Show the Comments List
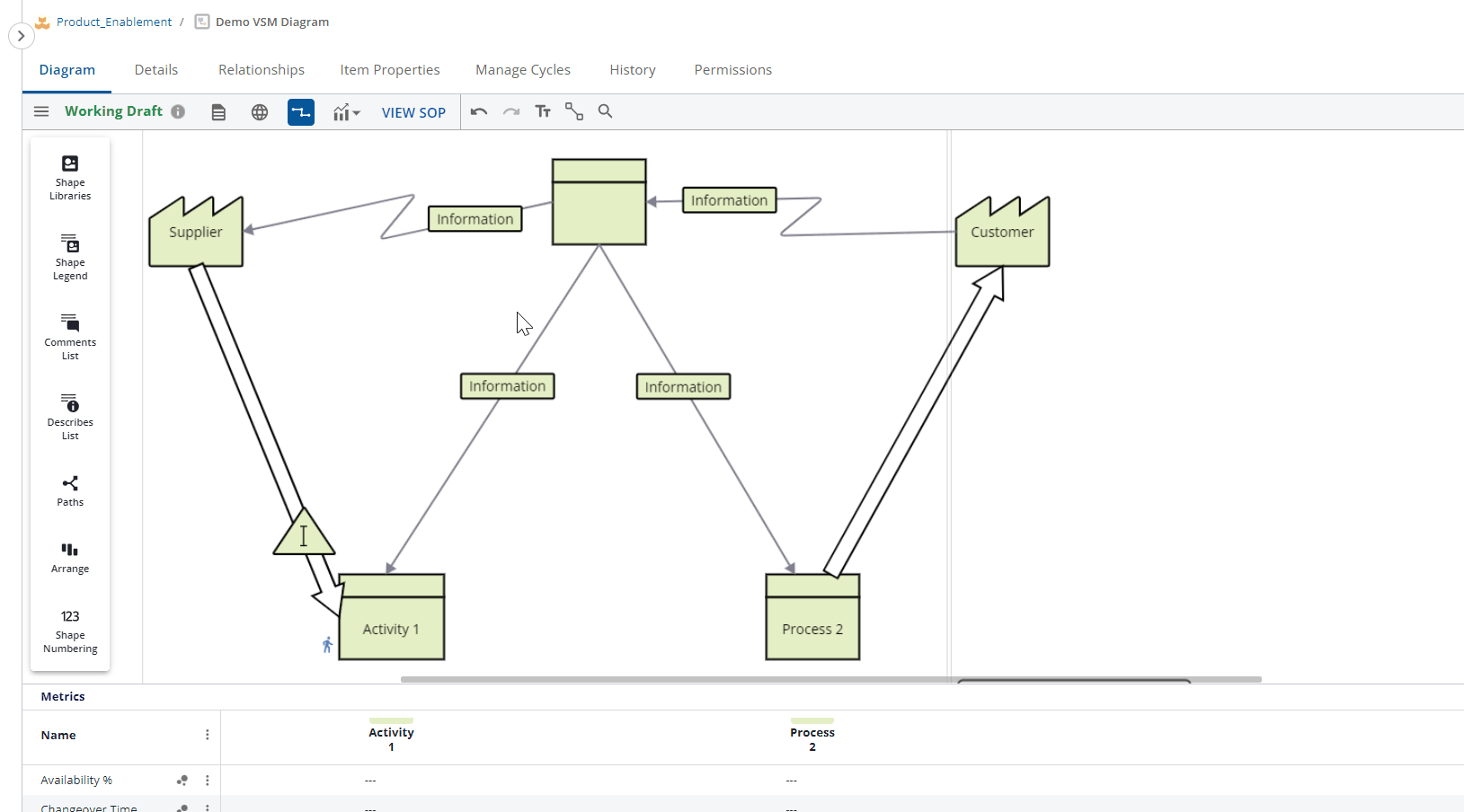This screenshot has height=812, width=1464. pos(70,337)
